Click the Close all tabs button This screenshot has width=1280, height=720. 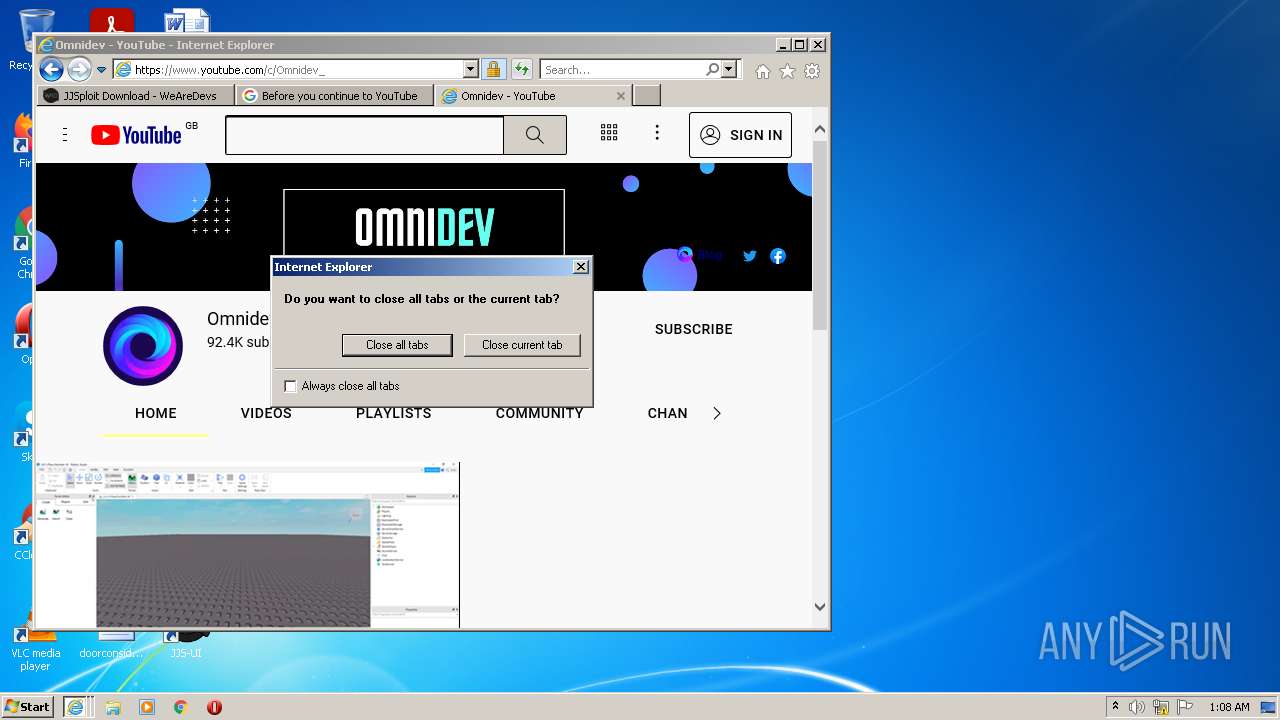(x=397, y=345)
